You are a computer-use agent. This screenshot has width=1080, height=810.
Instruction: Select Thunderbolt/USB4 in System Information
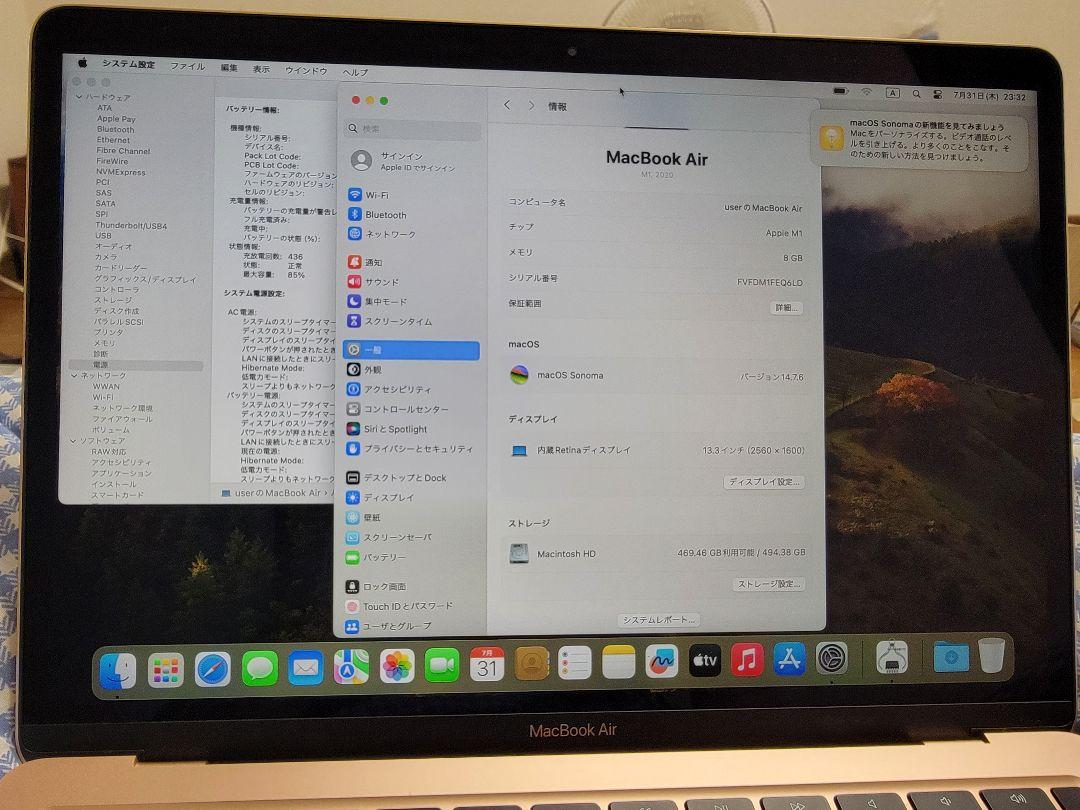pyautogui.click(x=131, y=225)
